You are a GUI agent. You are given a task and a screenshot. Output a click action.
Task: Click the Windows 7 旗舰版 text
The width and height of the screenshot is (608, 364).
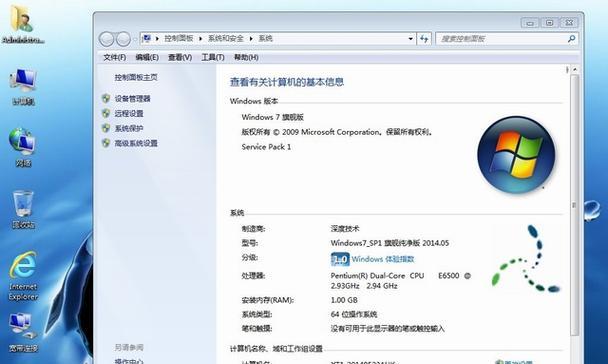point(272,117)
